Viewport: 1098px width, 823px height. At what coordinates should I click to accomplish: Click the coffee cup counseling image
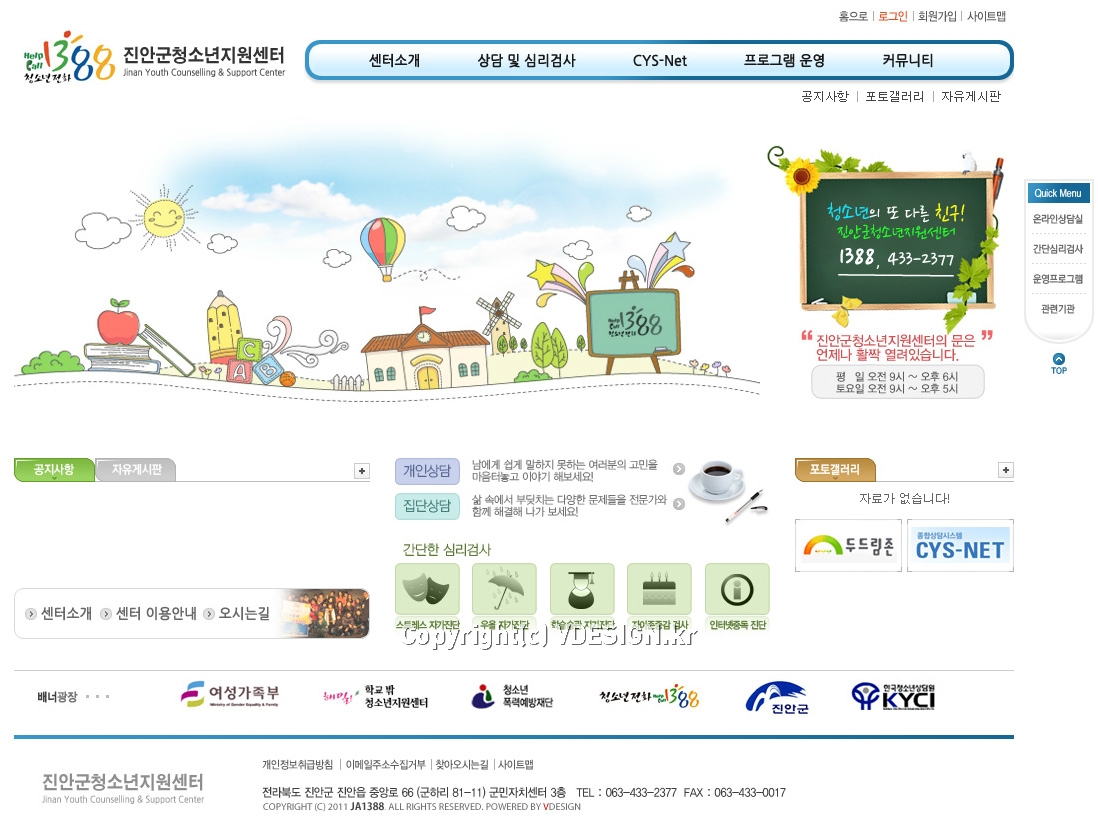tap(728, 490)
